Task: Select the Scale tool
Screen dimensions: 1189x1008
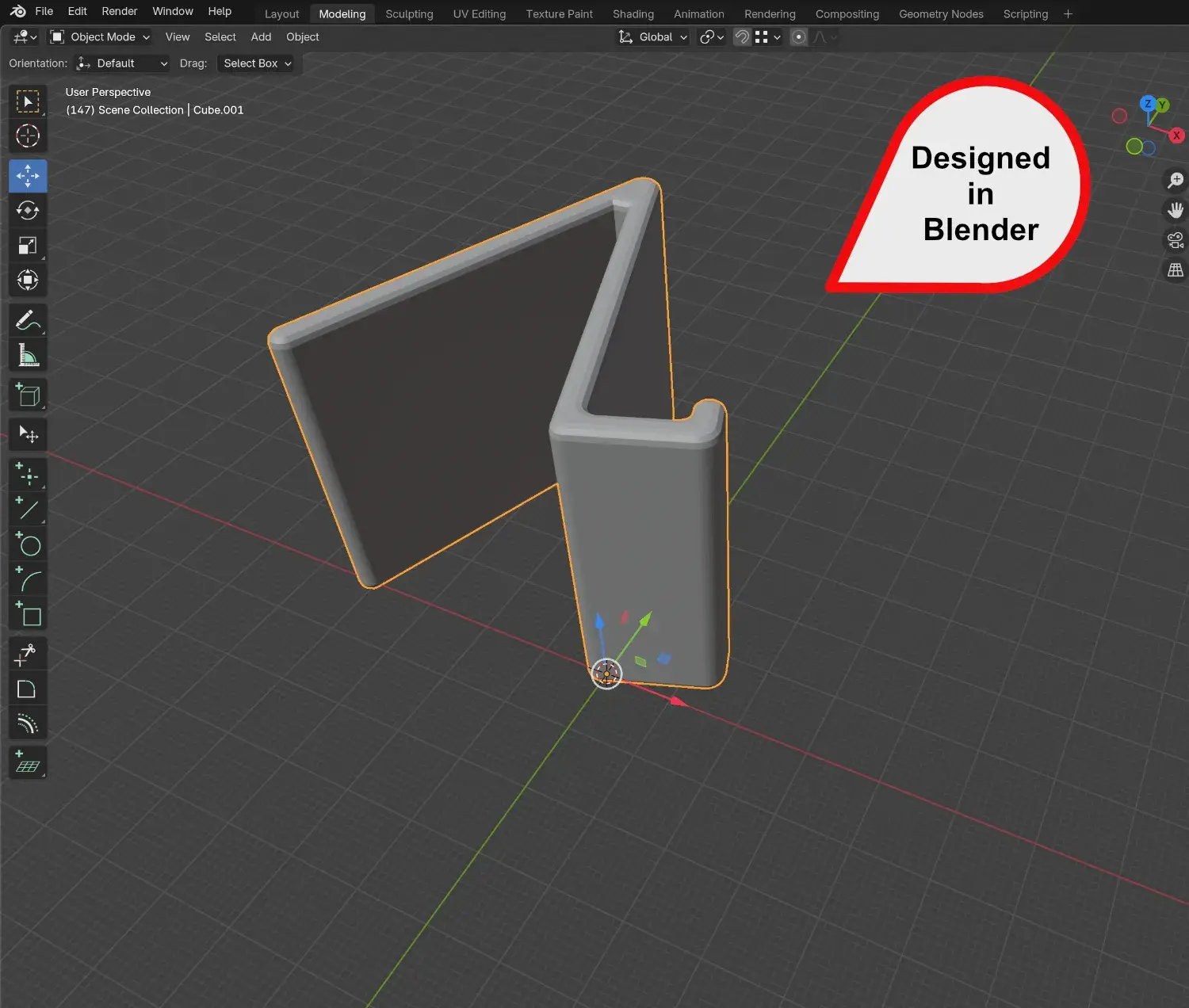Action: click(x=28, y=246)
